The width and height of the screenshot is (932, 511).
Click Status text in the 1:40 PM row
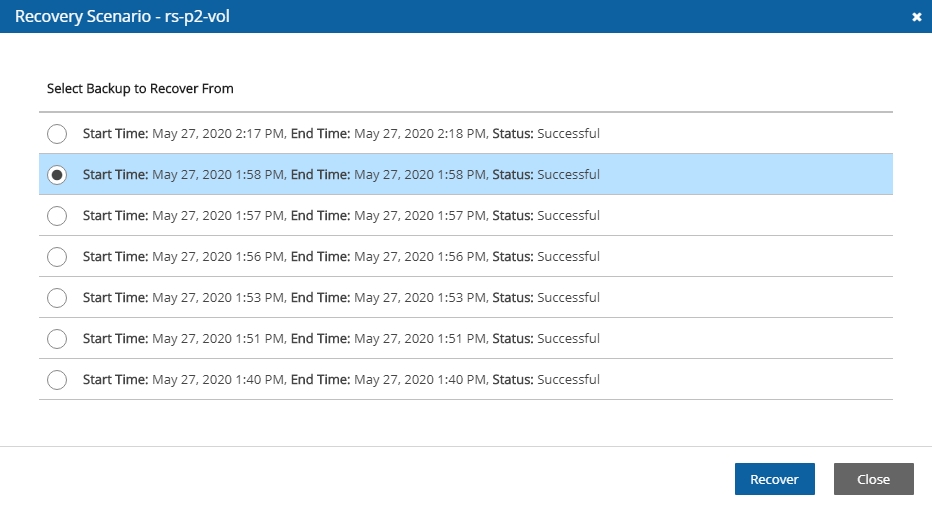(546, 380)
